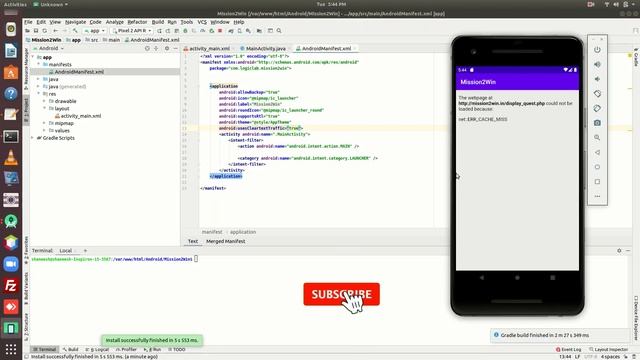Click the emulator Zoom magnifier icon
The height and width of the screenshot is (360, 640).
(597, 138)
